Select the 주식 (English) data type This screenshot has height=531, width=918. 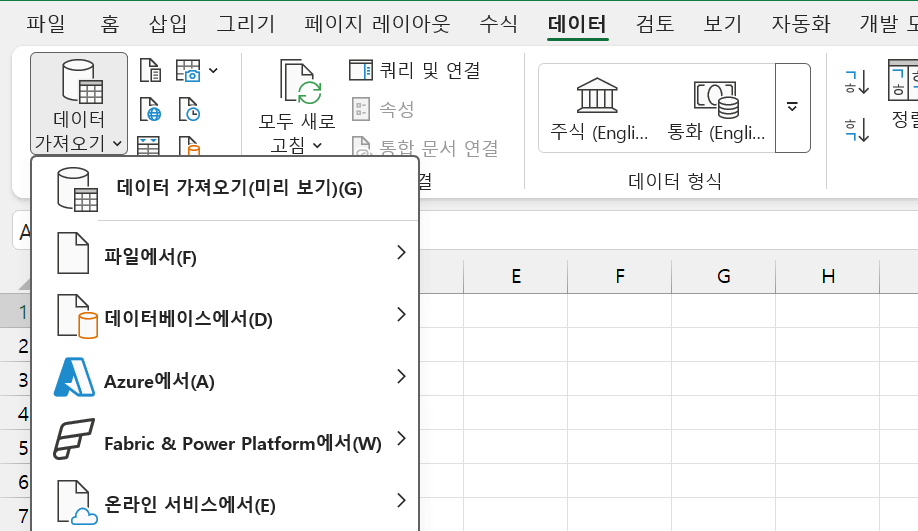point(598,109)
